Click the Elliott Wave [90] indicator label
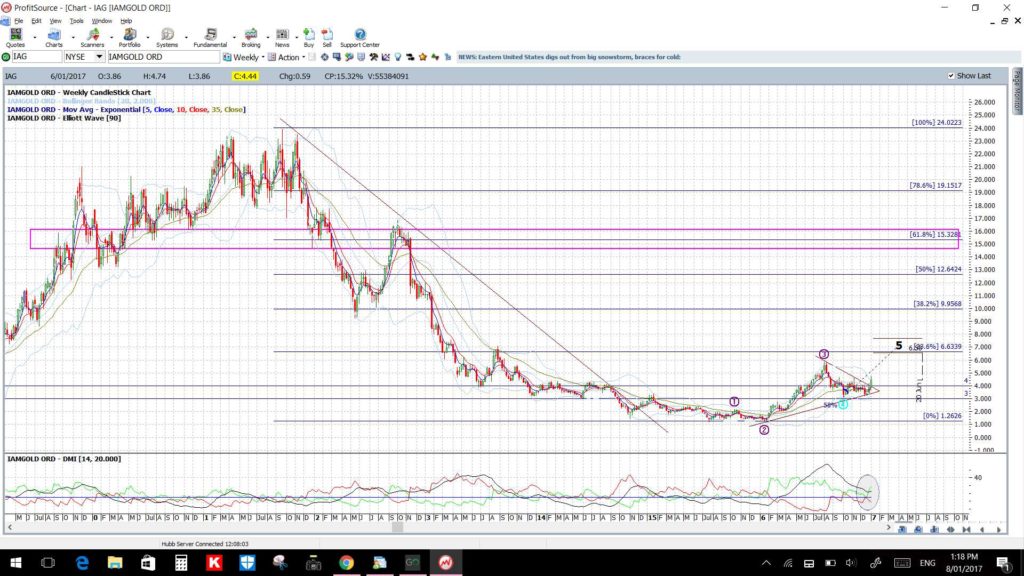Viewport: 1024px width, 576px height. 64,118
